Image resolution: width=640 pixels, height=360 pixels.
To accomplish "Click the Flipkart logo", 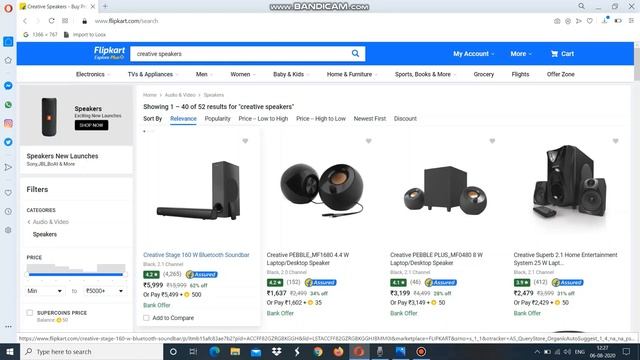I will click(109, 53).
